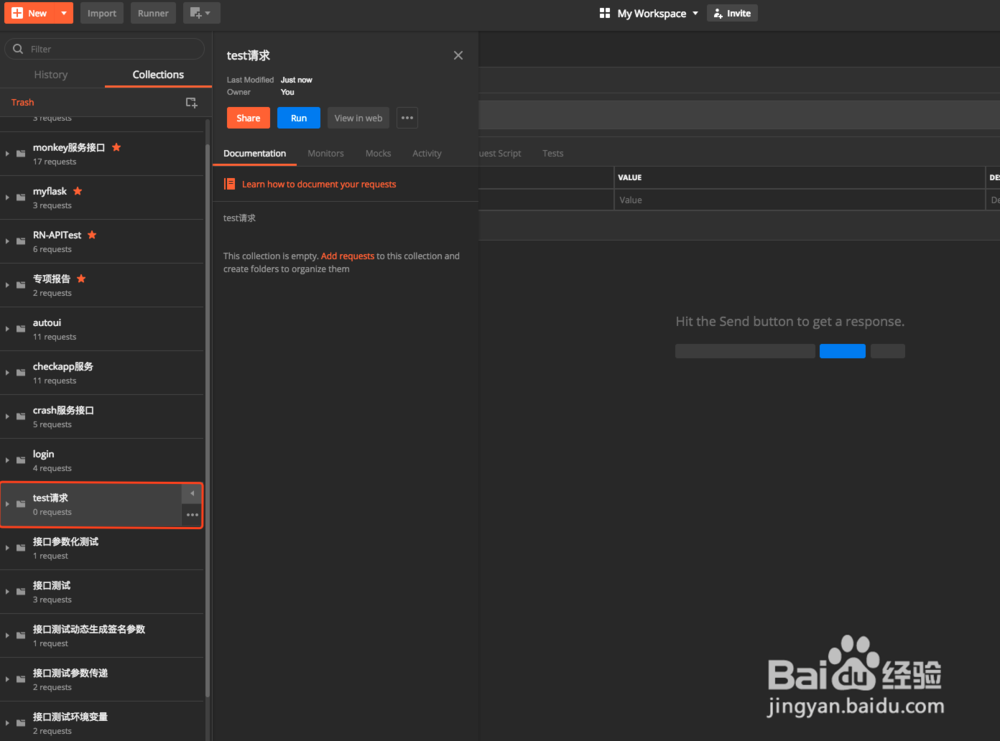This screenshot has width=1000, height=741.
Task: Open the collection panel three-dots menu
Action: pyautogui.click(x=407, y=118)
